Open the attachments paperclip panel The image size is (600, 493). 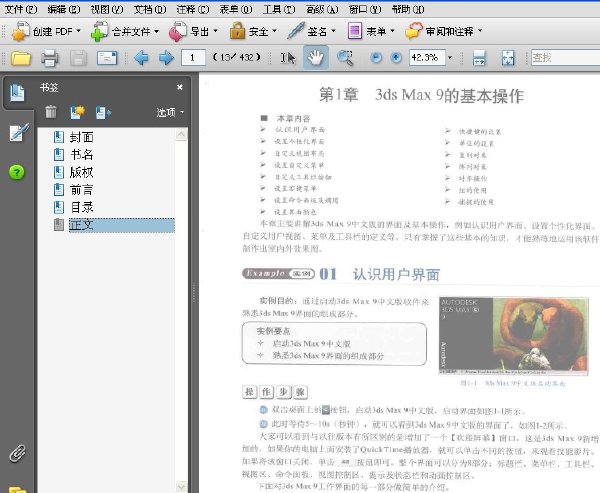pyautogui.click(x=17, y=454)
